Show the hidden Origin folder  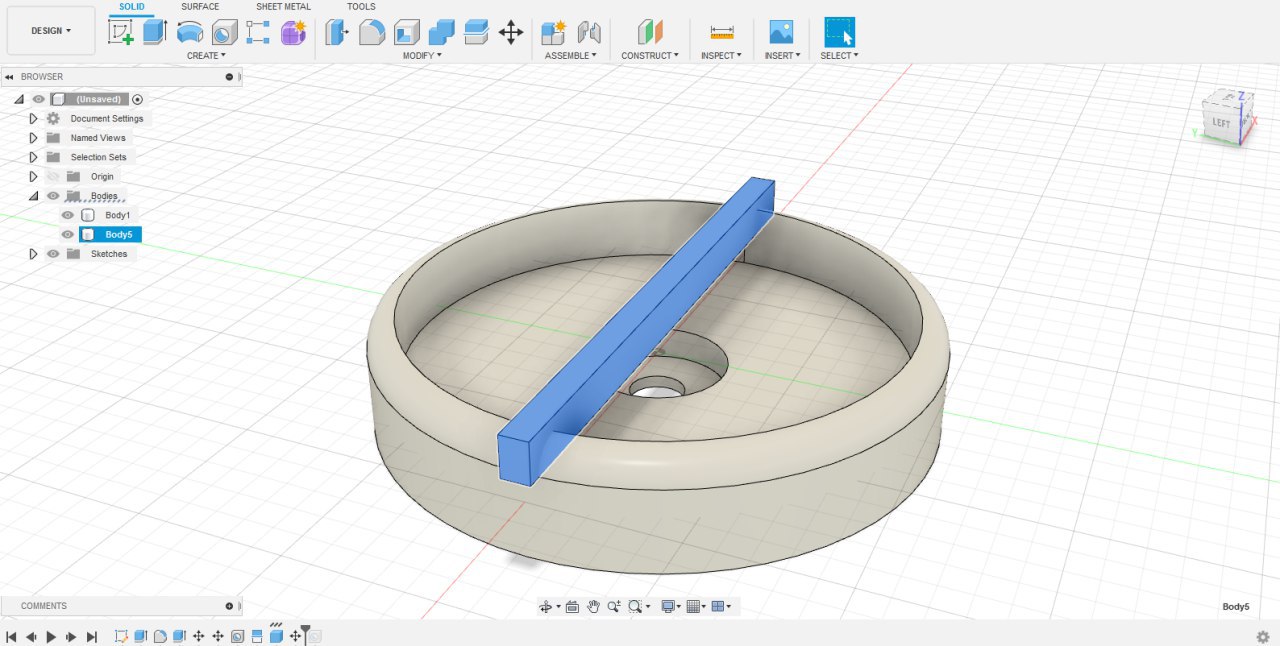[x=53, y=176]
